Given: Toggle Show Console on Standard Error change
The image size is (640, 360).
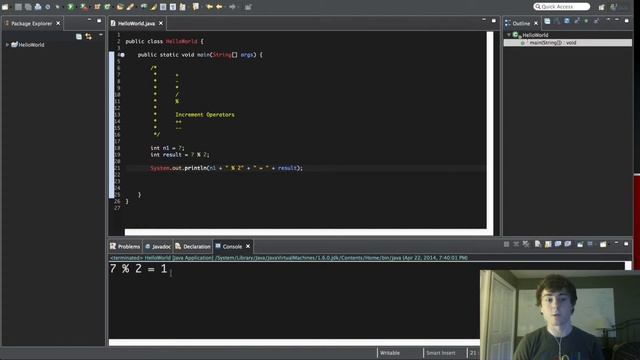Looking at the screenshot, I should [568, 244].
